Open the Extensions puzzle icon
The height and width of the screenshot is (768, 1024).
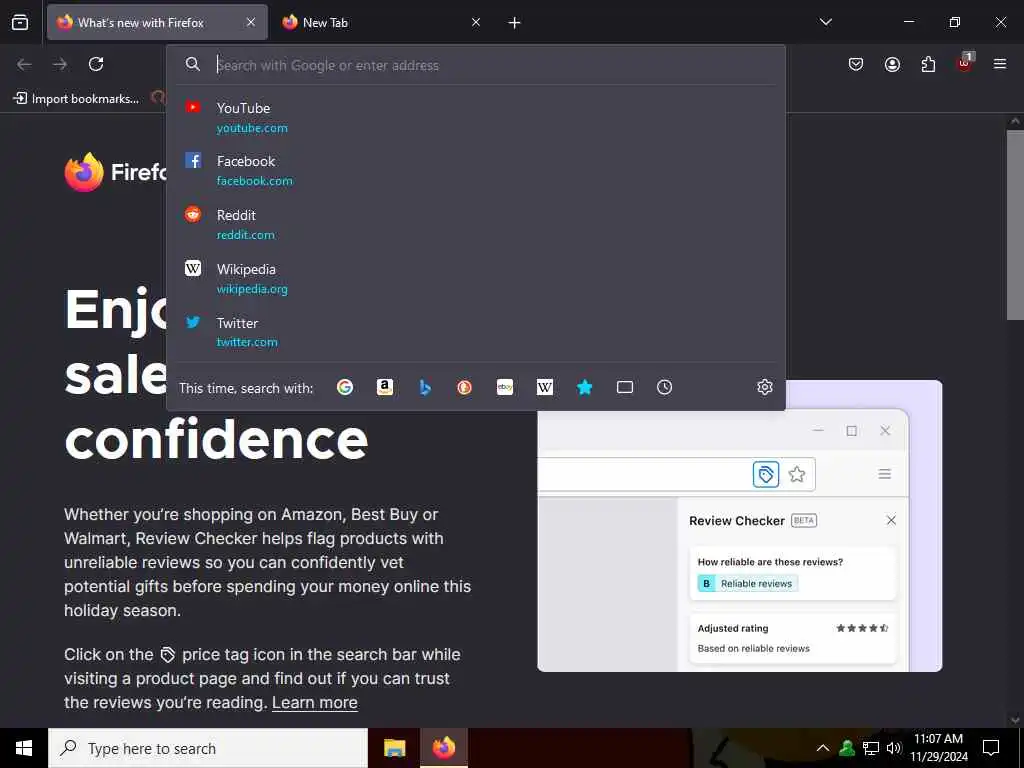coord(928,64)
